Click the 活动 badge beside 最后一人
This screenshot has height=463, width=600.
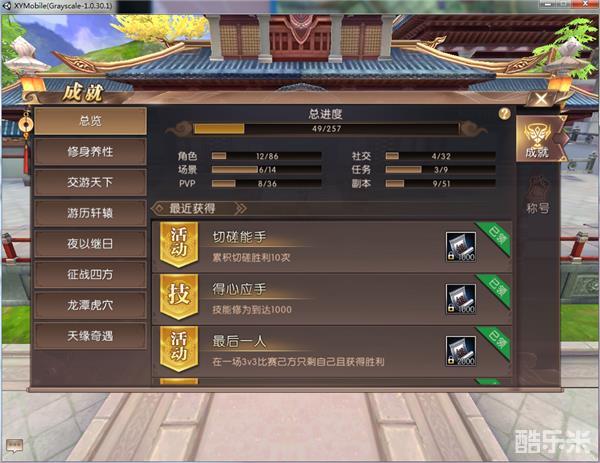click(179, 349)
